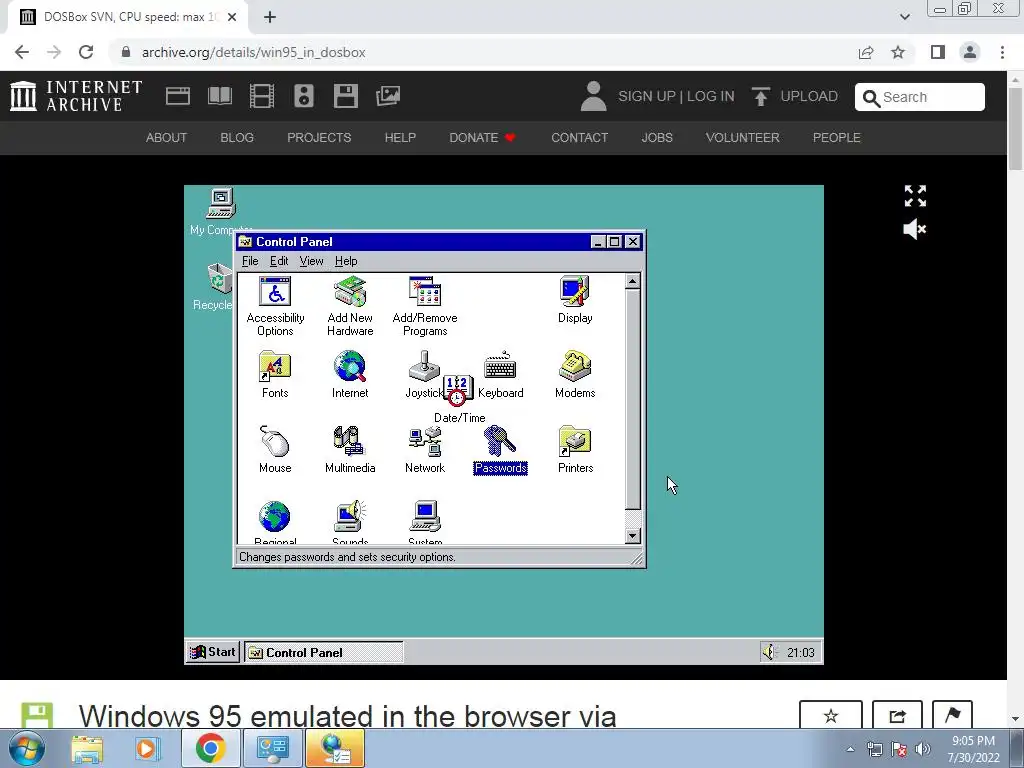Click the Windows 95 Start button
Image resolution: width=1024 pixels, height=768 pixels.
213,652
